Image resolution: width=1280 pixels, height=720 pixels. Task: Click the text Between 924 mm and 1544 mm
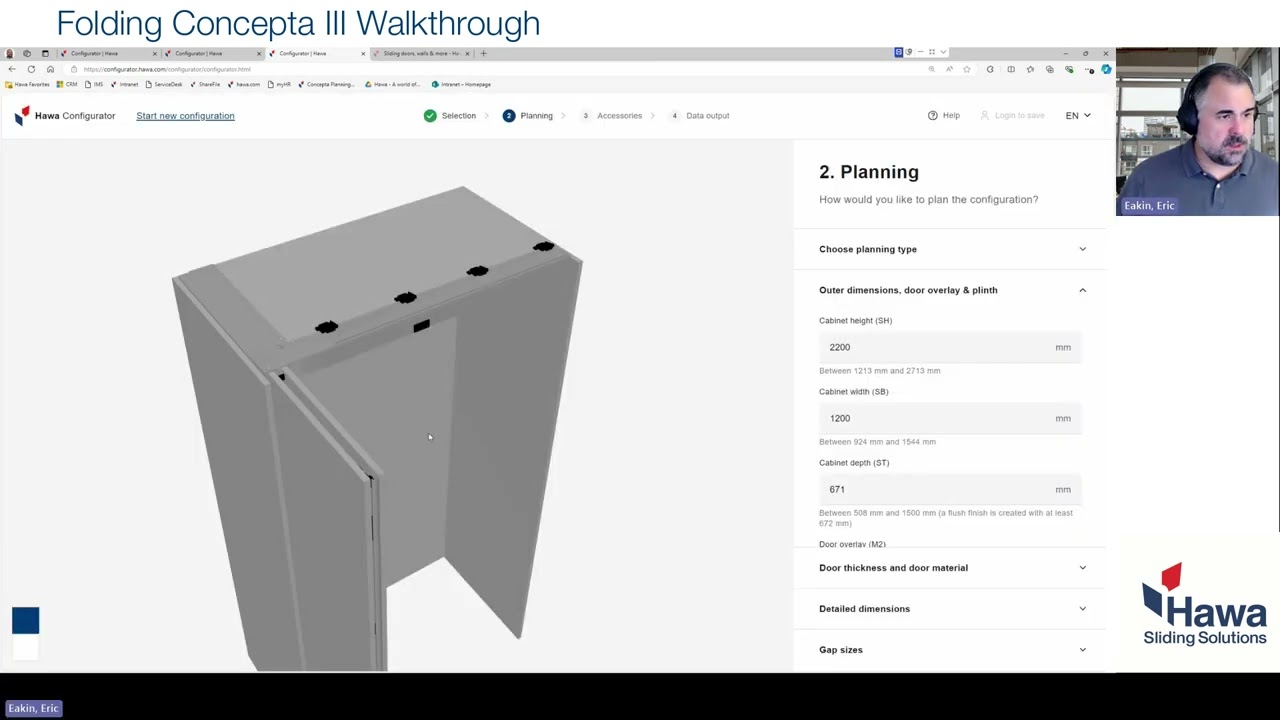(x=877, y=442)
